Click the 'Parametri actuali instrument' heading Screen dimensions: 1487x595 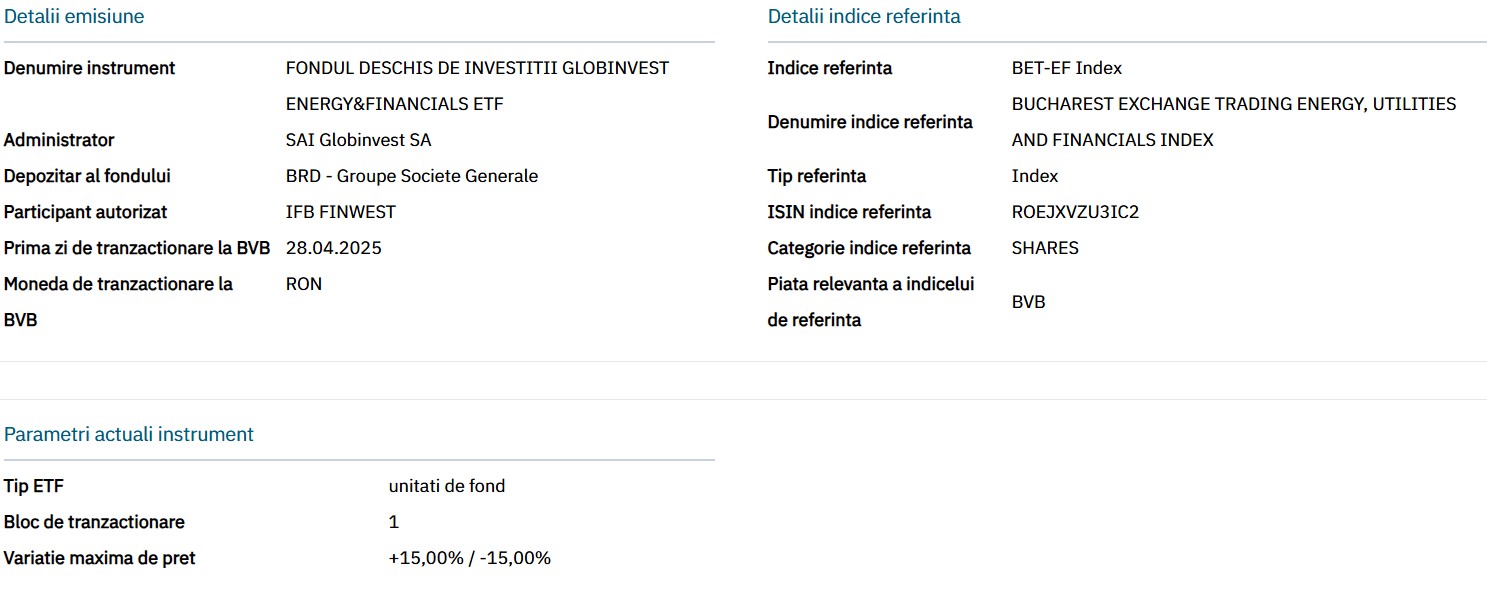point(129,435)
